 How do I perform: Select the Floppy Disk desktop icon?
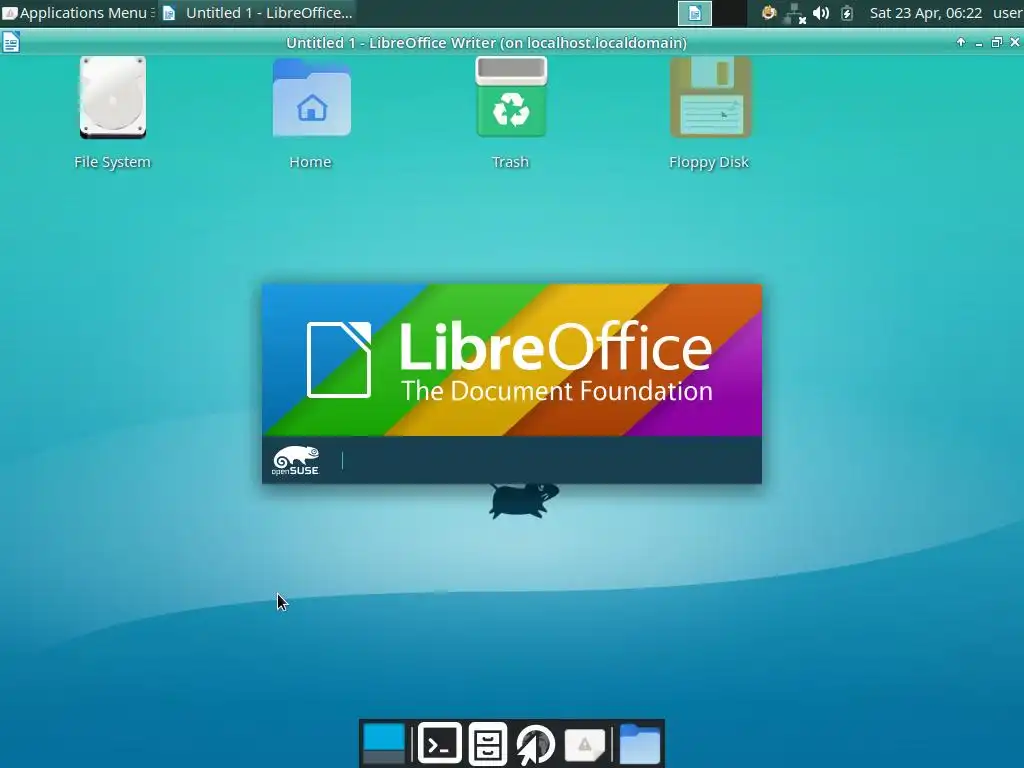[711, 97]
